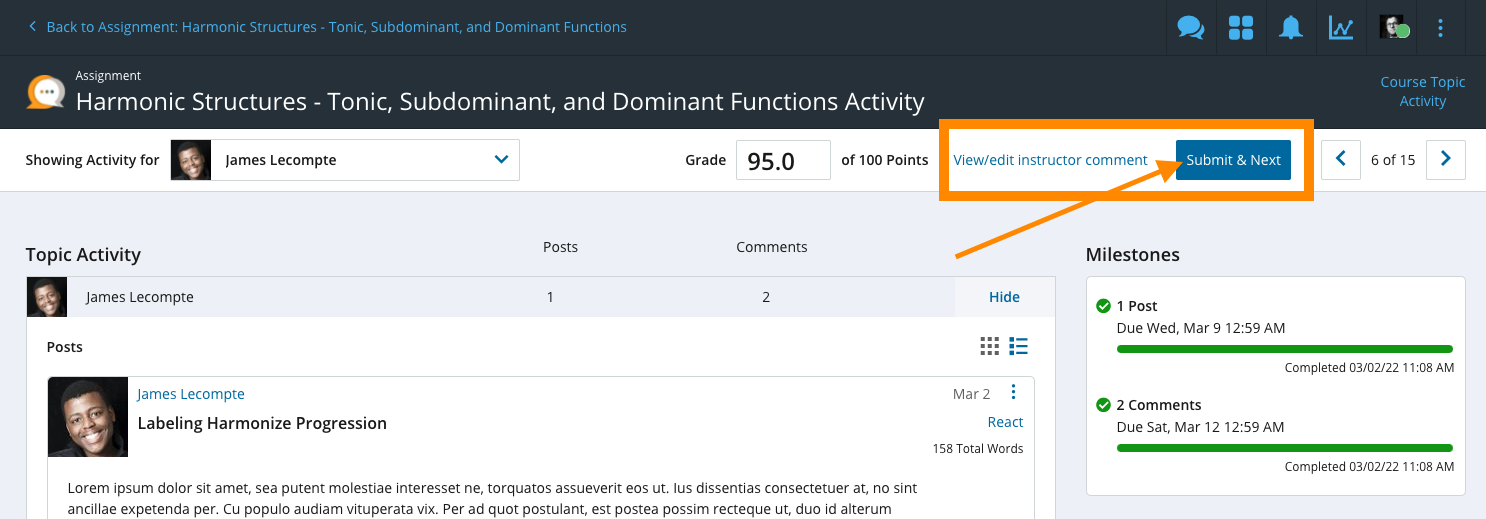
Task: Open the top-right vertical dots menu
Action: pyautogui.click(x=1441, y=27)
